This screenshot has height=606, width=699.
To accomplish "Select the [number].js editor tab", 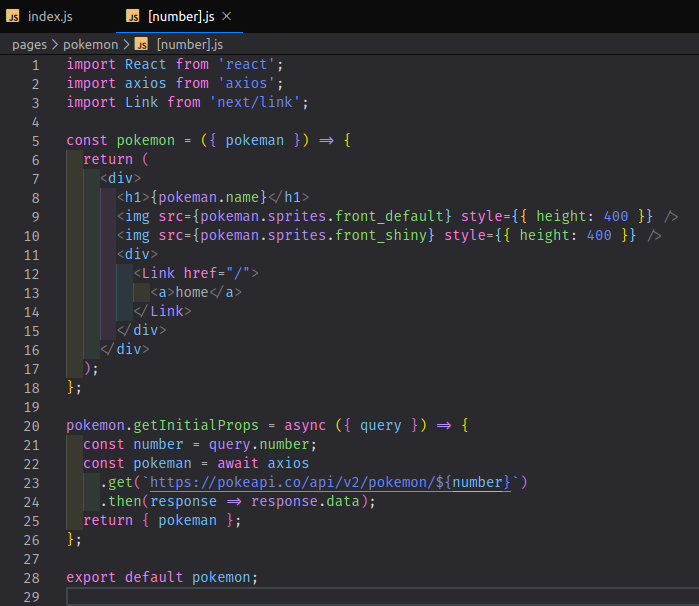I will click(181, 17).
